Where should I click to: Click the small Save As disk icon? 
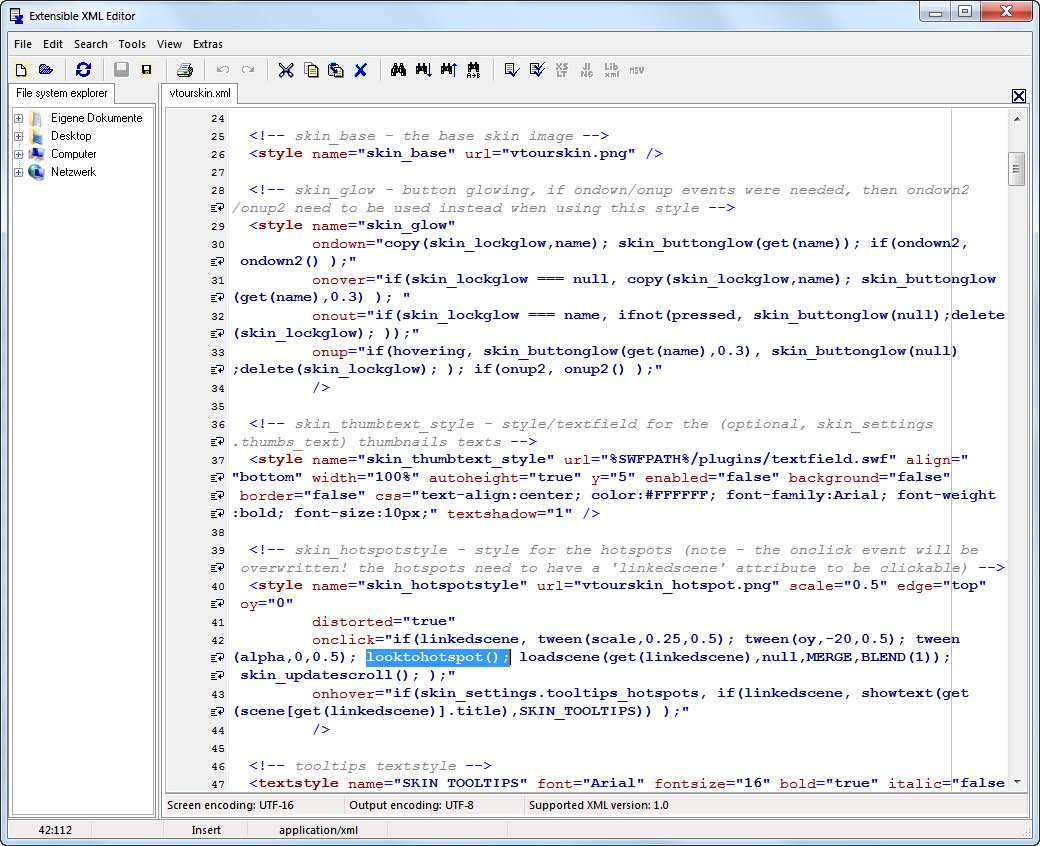pyautogui.click(x=147, y=70)
